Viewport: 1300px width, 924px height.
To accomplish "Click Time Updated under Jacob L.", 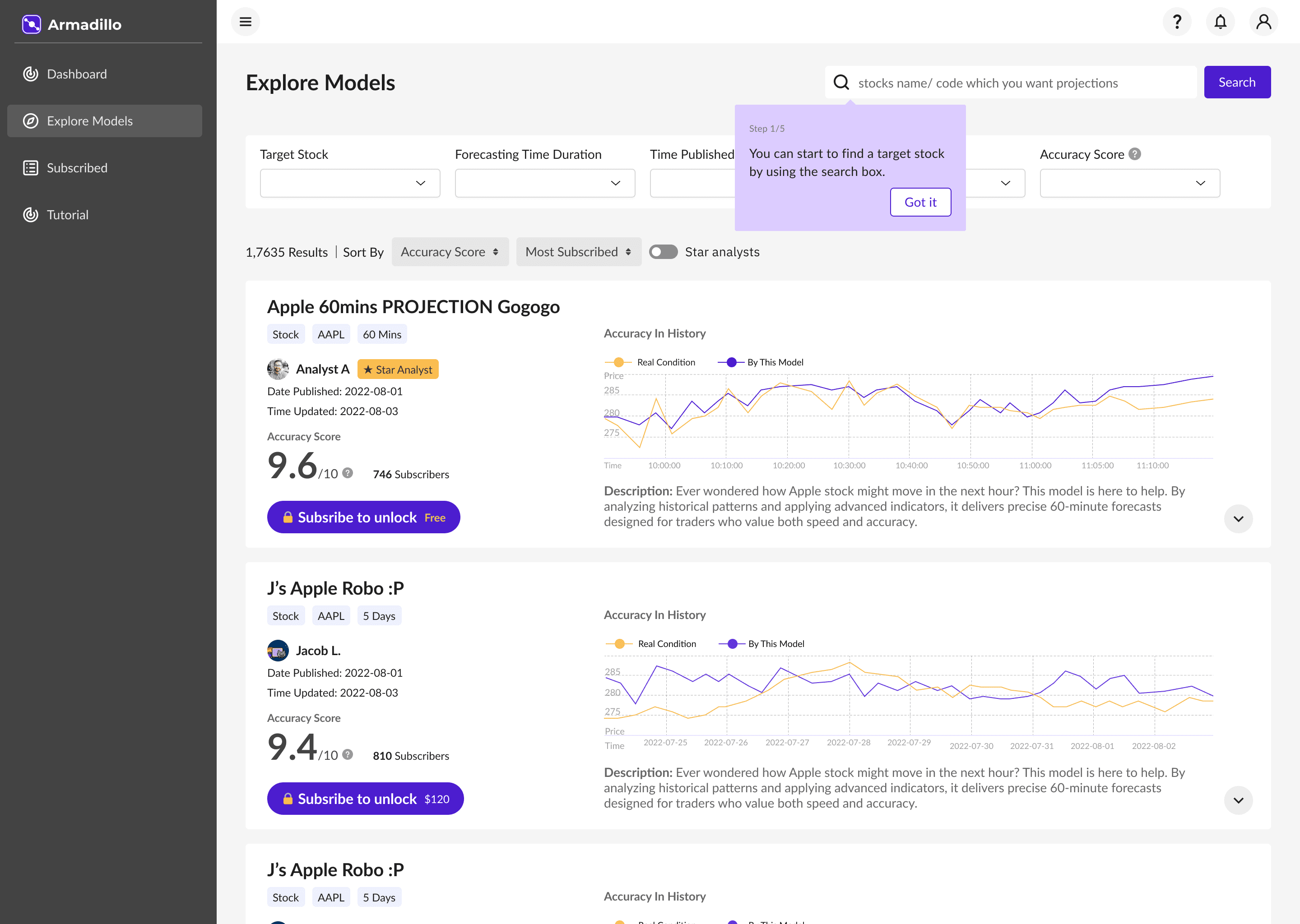I will pyautogui.click(x=332, y=693).
